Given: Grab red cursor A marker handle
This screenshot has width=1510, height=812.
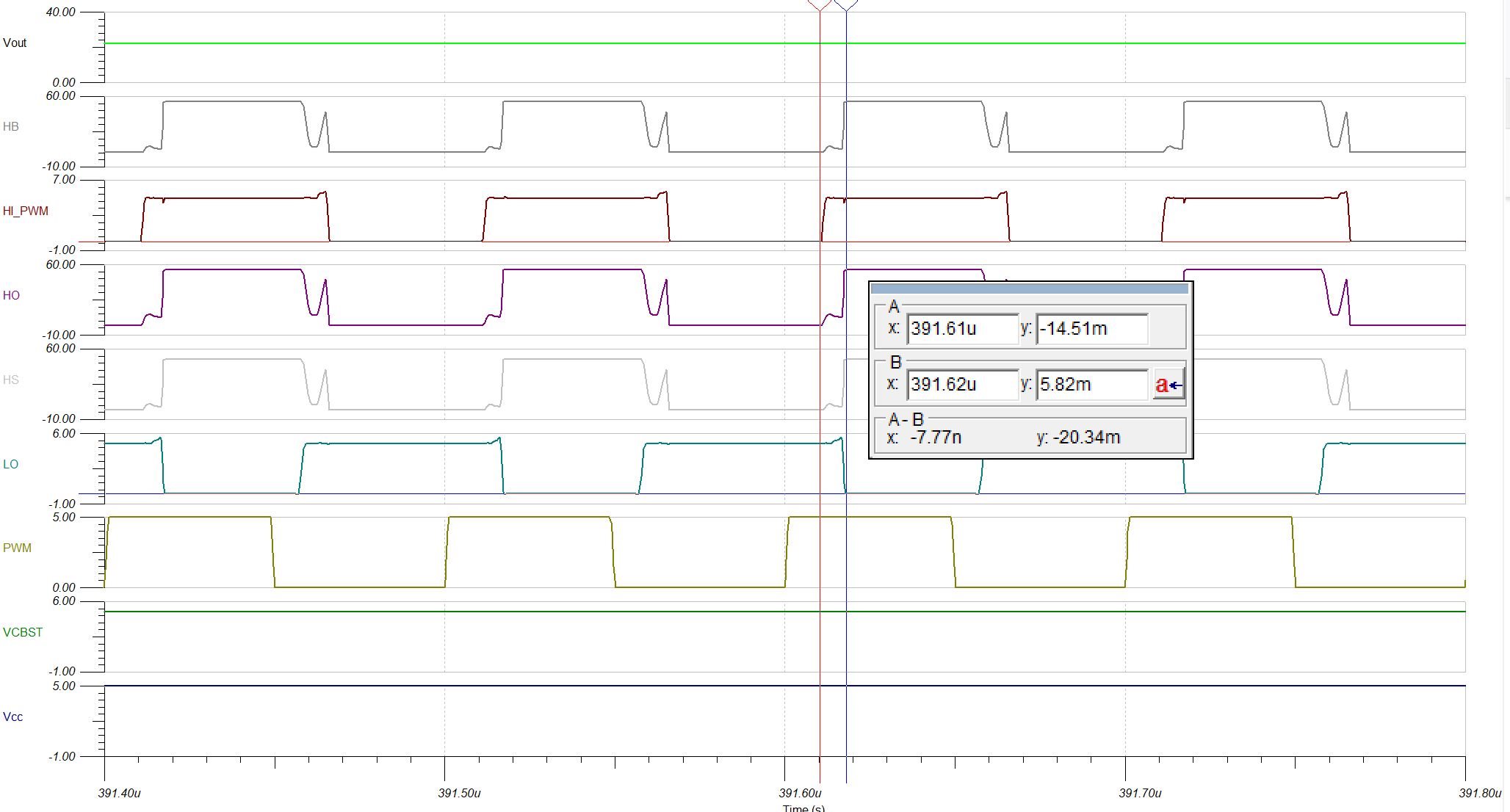Looking at the screenshot, I should pyautogui.click(x=820, y=5).
